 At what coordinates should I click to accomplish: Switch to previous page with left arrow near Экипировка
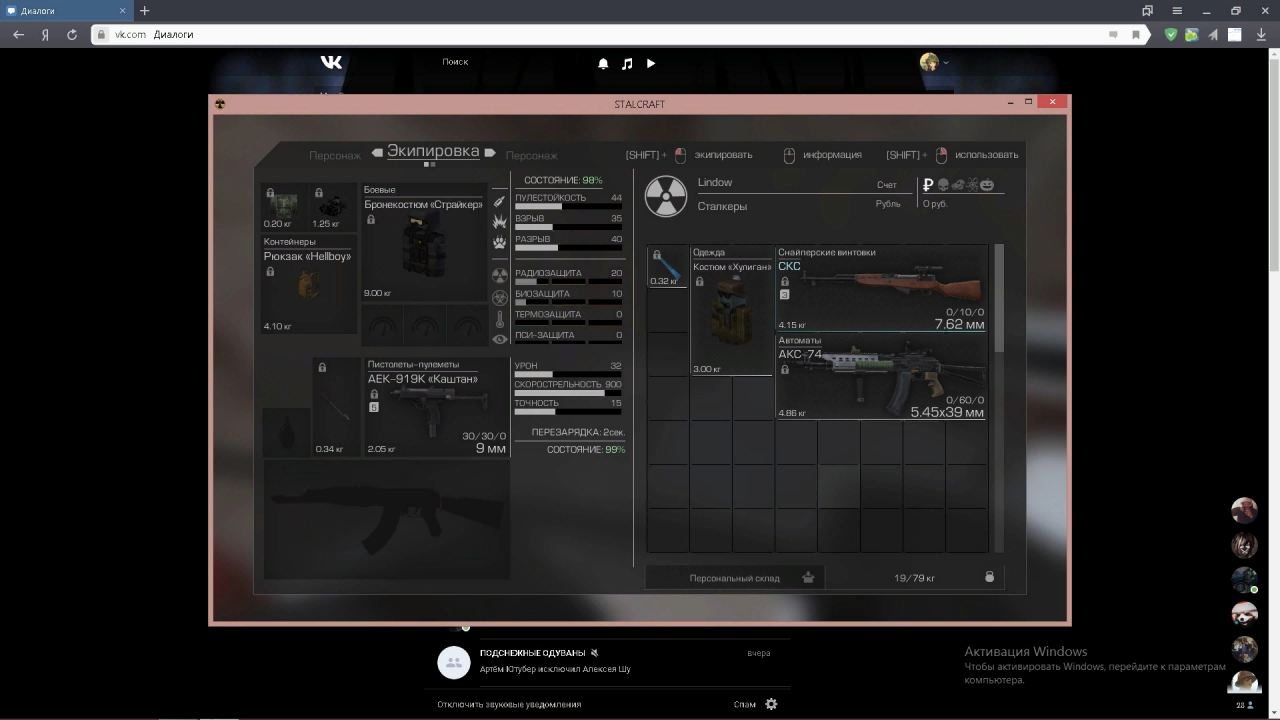[377, 153]
